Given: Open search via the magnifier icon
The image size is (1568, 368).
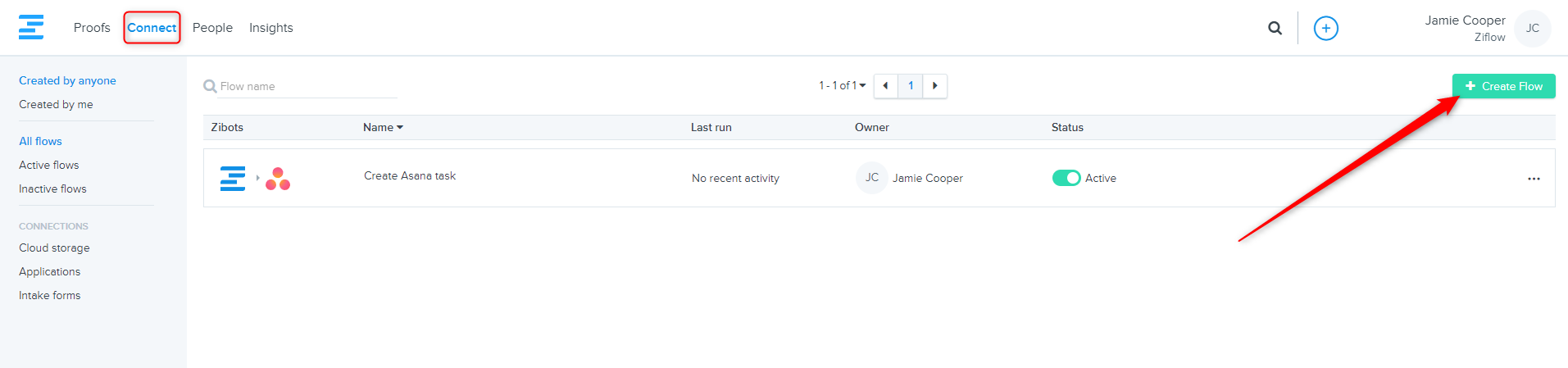Looking at the screenshot, I should [1275, 28].
